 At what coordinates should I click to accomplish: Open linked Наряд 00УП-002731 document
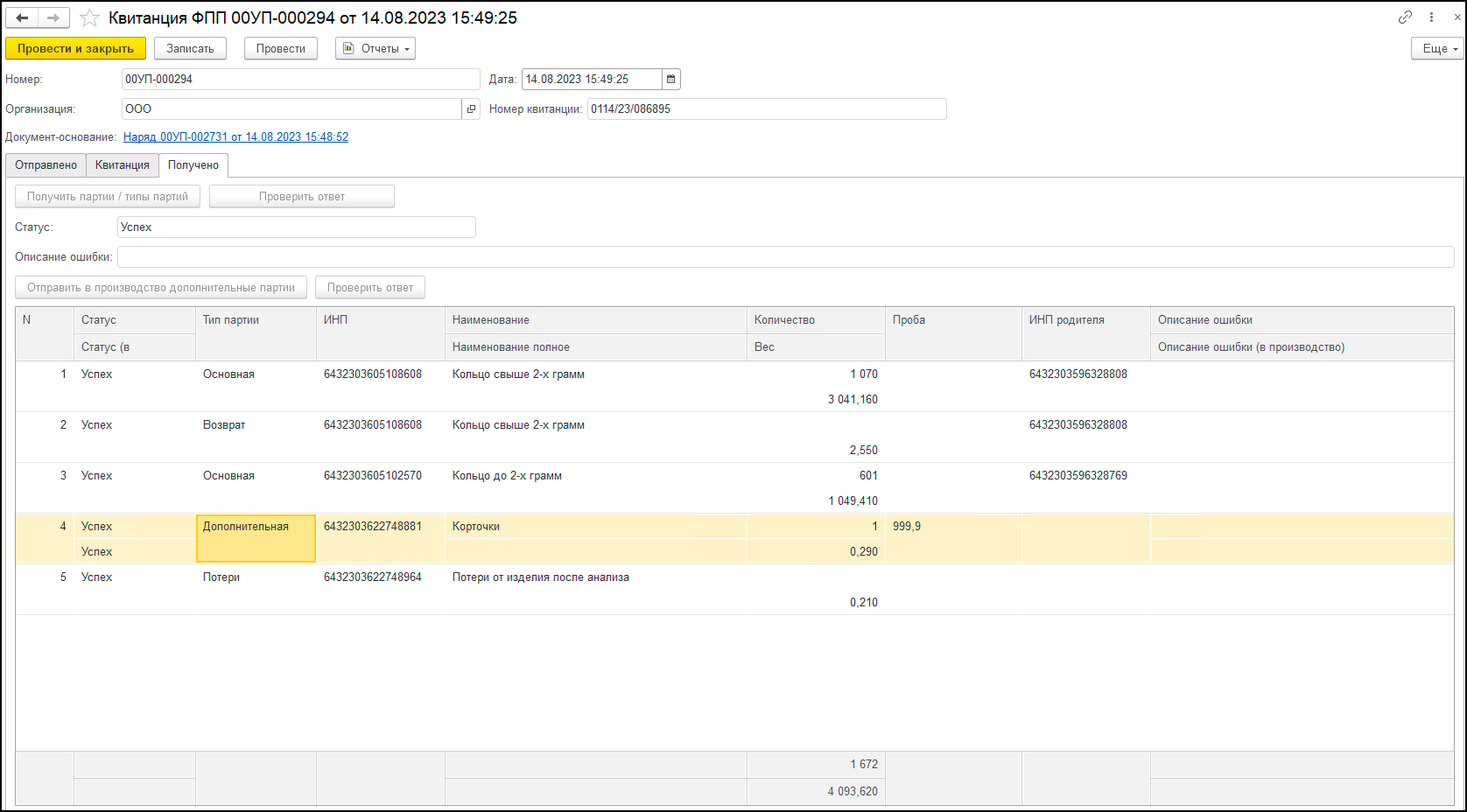point(235,137)
